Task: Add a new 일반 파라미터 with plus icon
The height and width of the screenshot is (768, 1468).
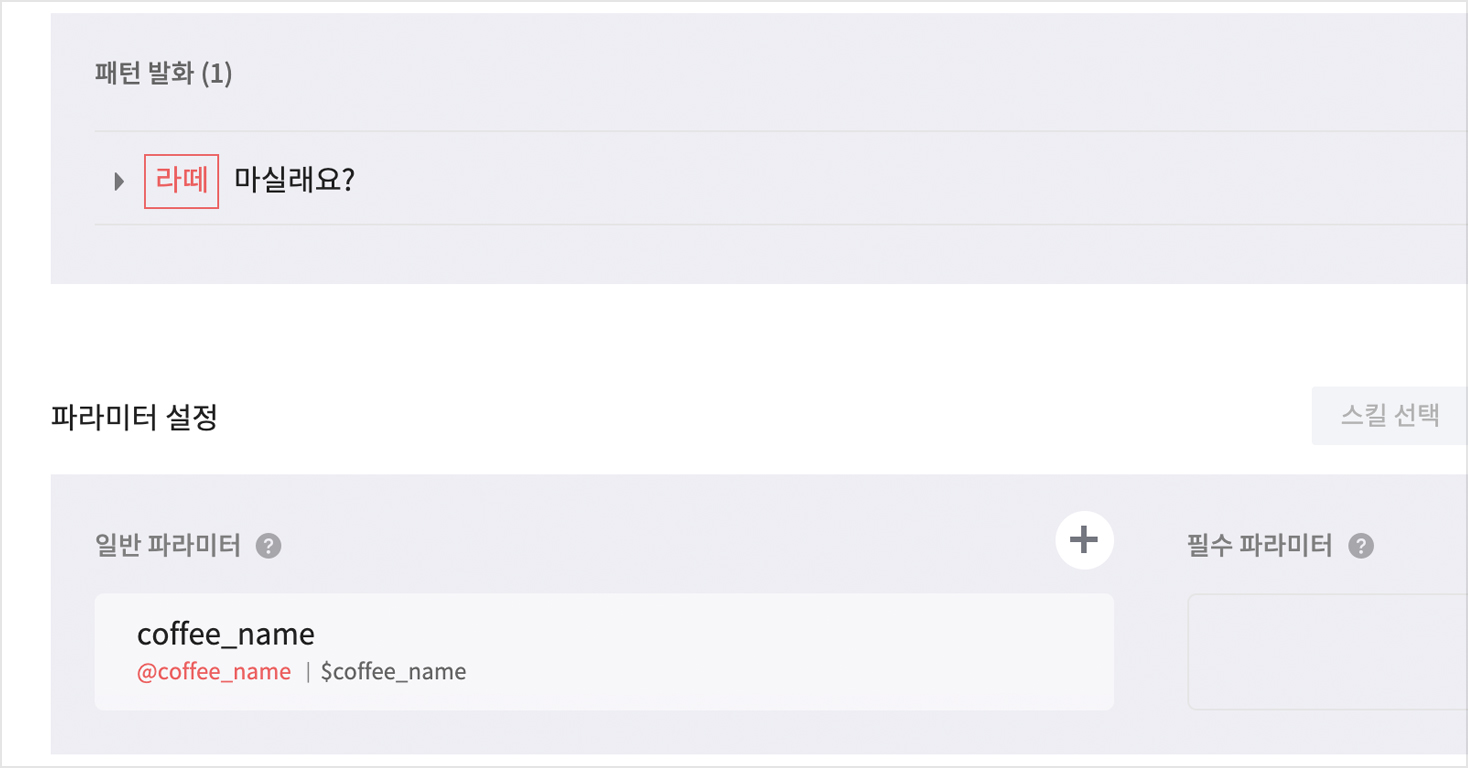Action: pyautogui.click(x=1084, y=541)
